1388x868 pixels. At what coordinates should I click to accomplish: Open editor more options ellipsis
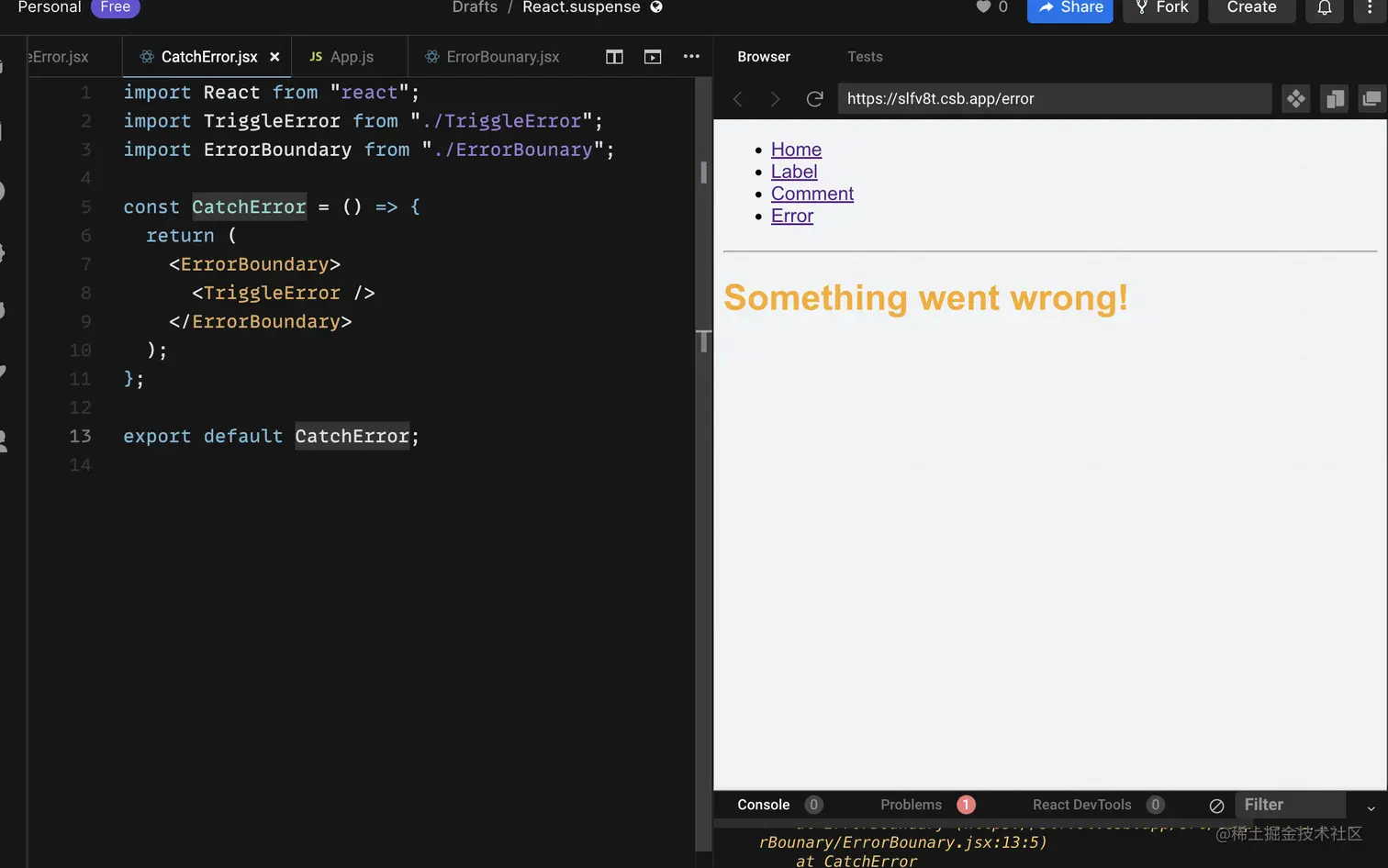pos(691,57)
